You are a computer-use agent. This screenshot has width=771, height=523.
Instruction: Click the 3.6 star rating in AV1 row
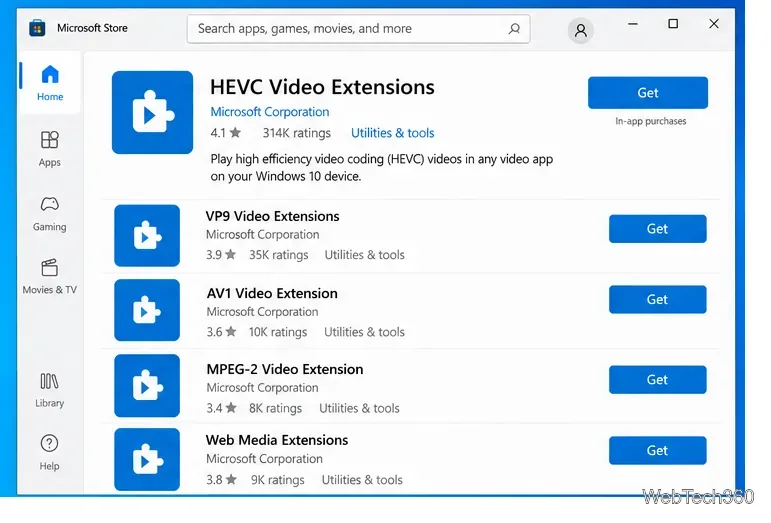coord(221,332)
